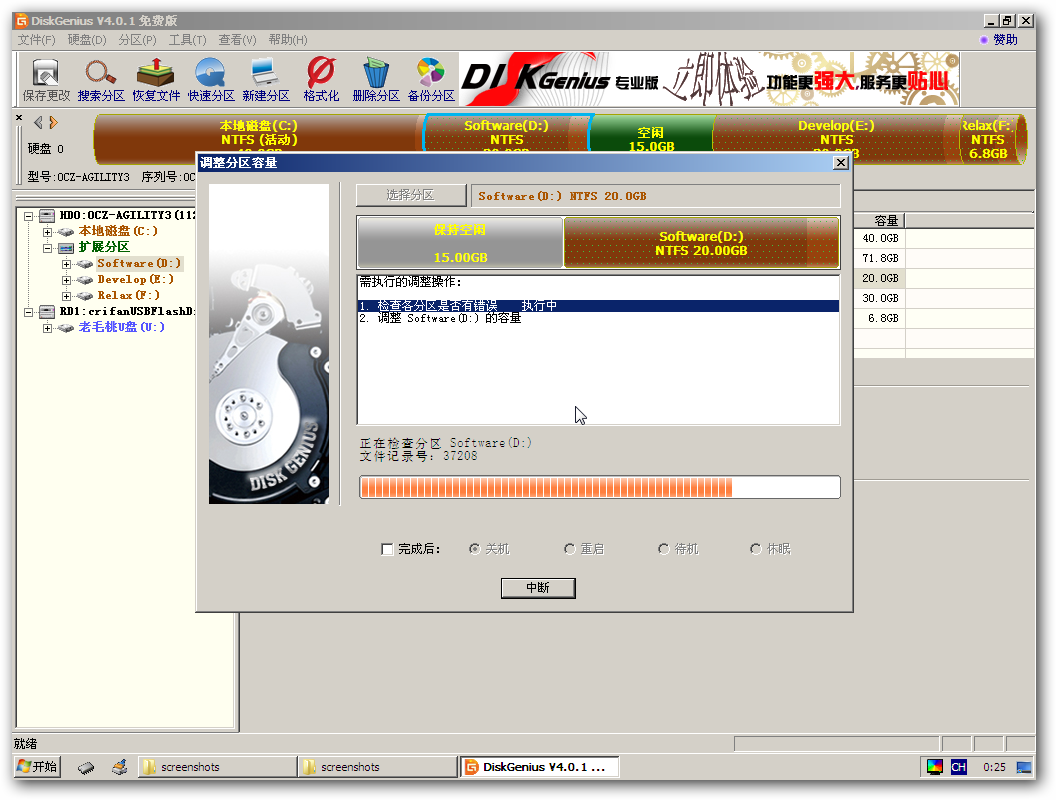1056x800 pixels.
Task: Click the DiskGenius V4.0.1 taskbar button
Action: click(x=540, y=767)
